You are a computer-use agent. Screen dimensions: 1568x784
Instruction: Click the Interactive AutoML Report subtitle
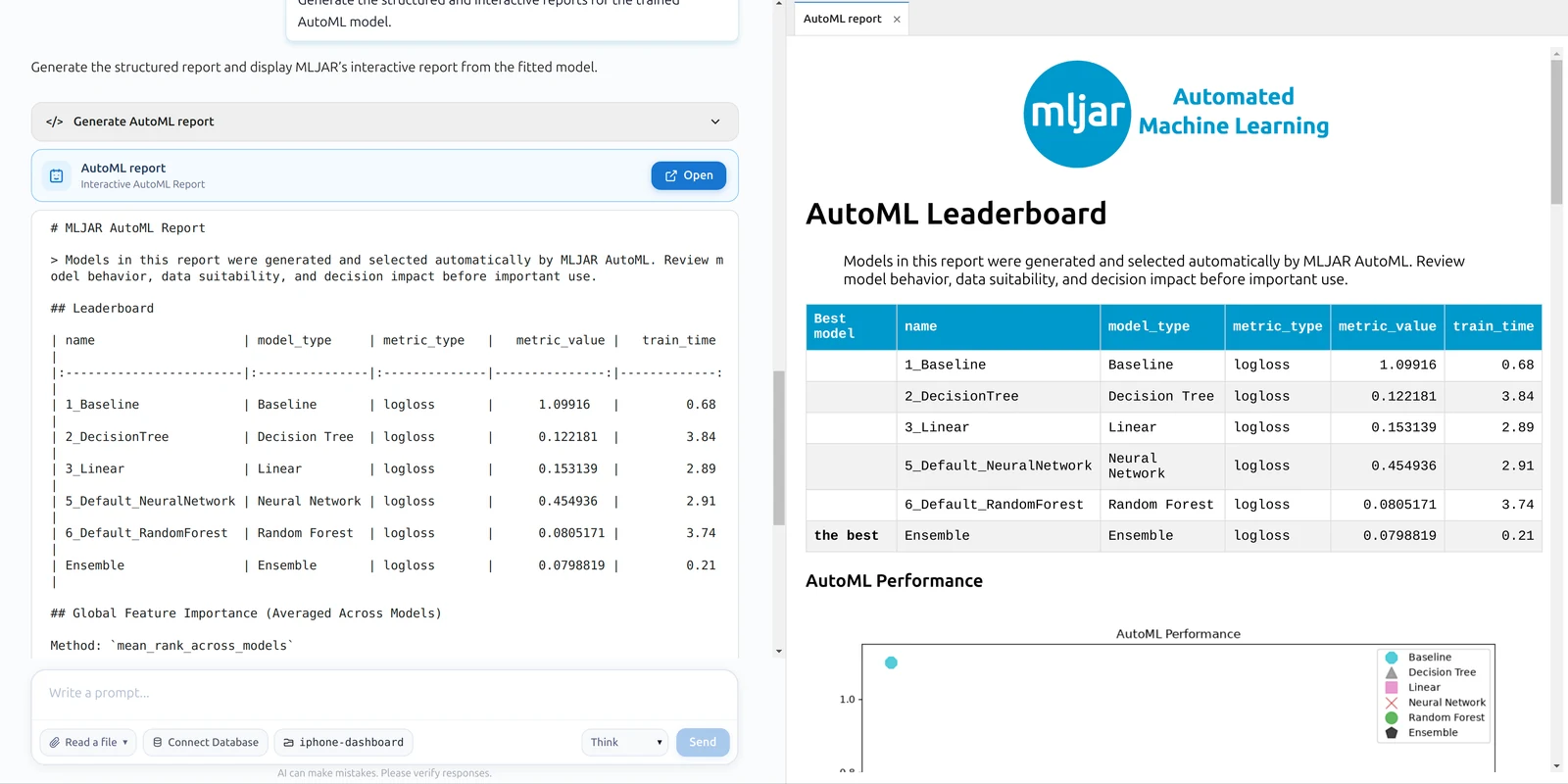pos(143,184)
